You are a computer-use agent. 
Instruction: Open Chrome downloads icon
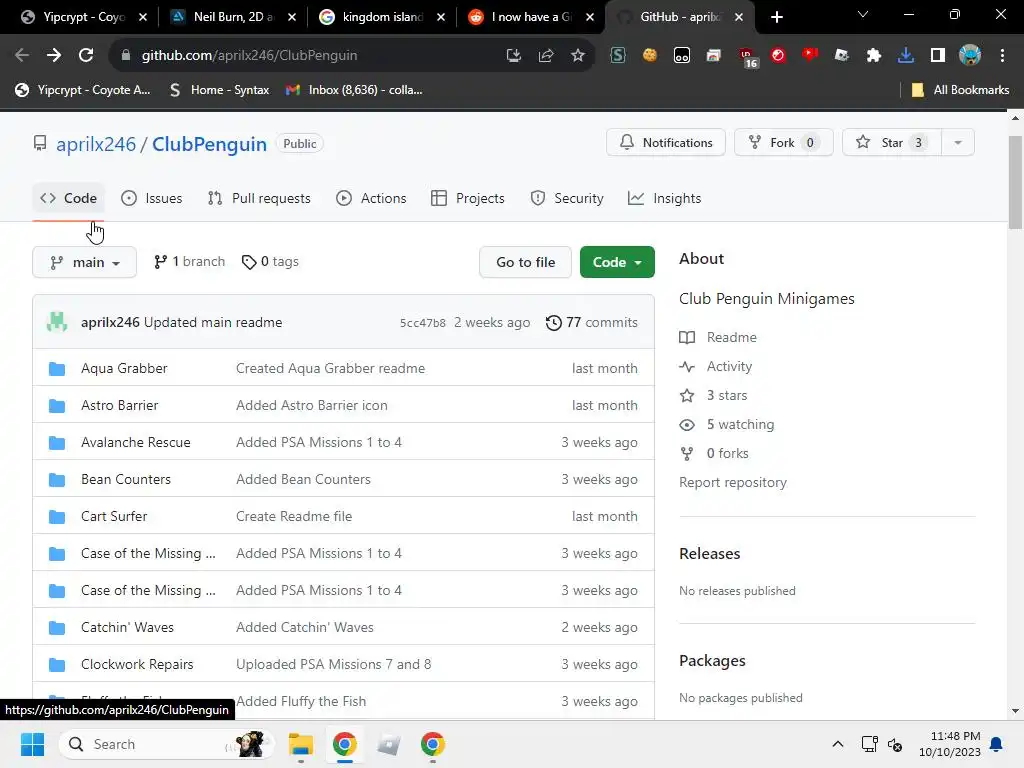[906, 56]
